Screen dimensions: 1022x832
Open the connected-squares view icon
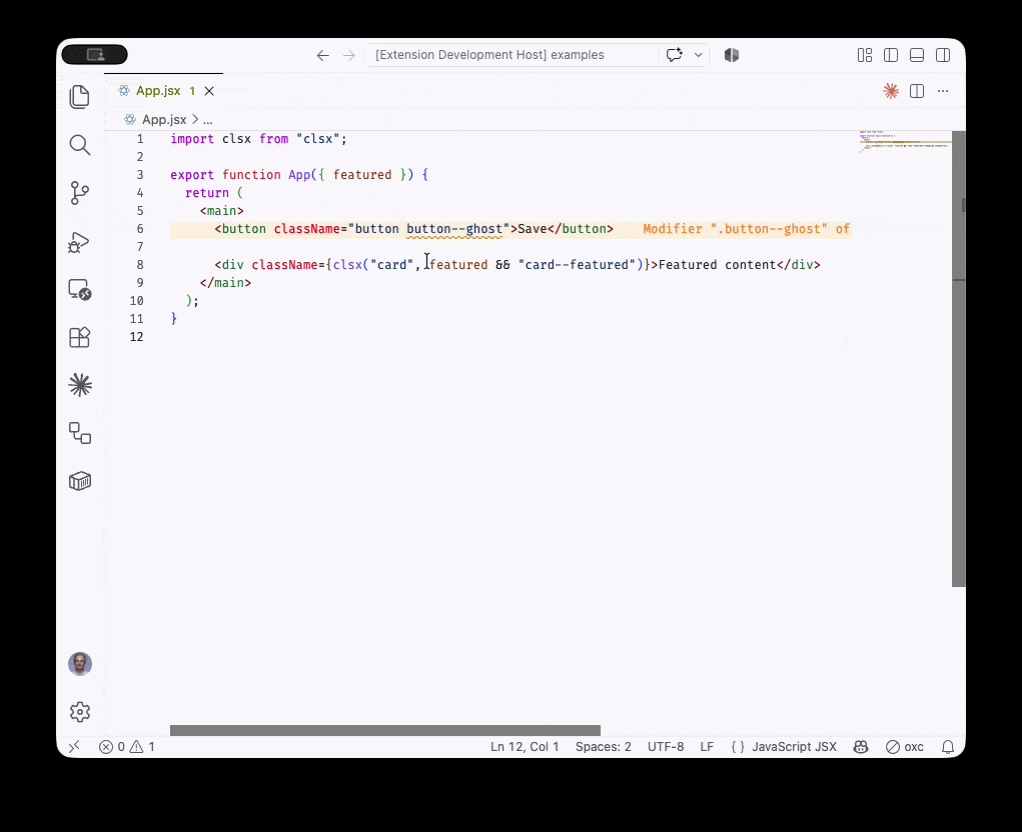pos(80,433)
